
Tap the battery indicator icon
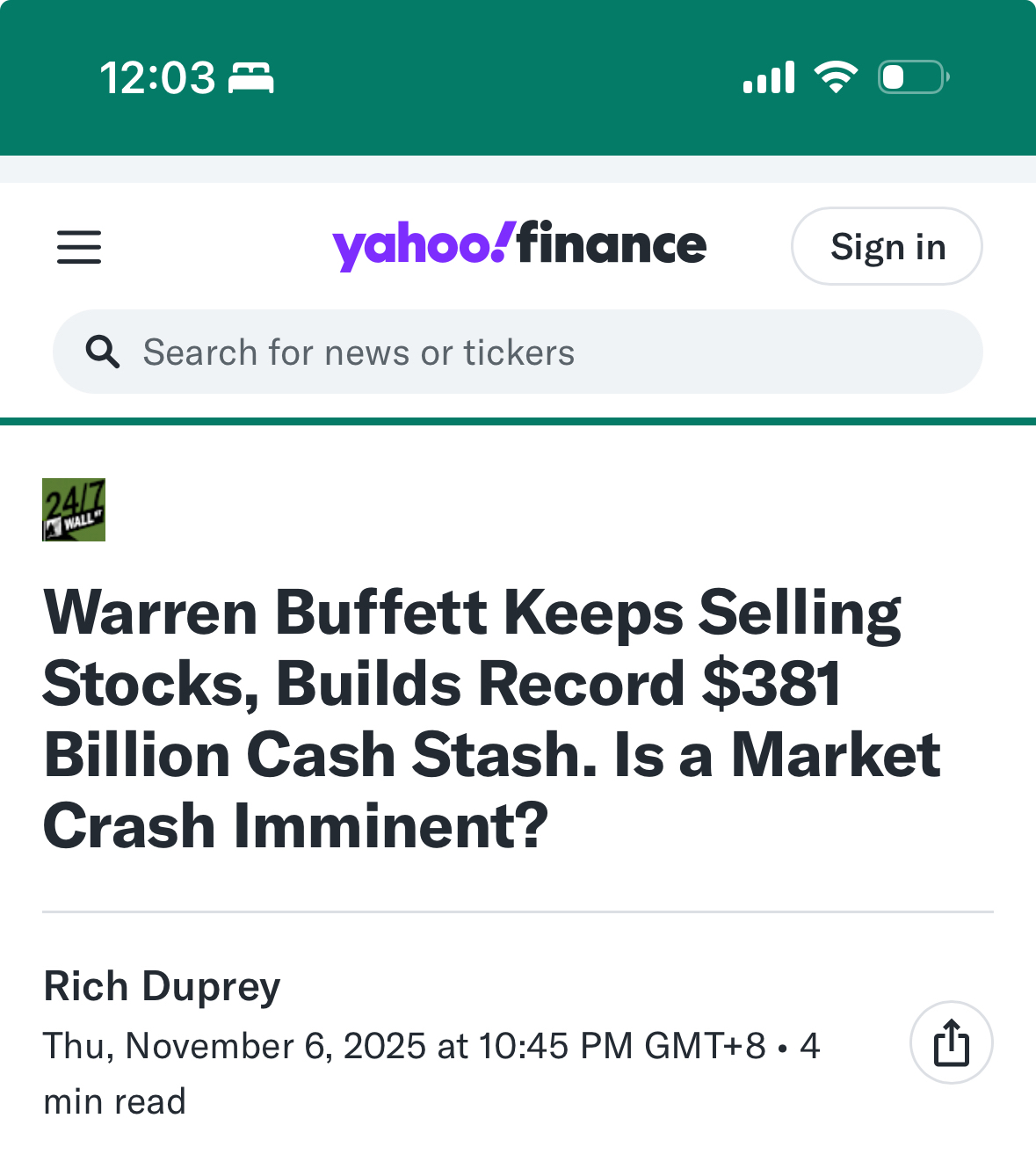(913, 77)
